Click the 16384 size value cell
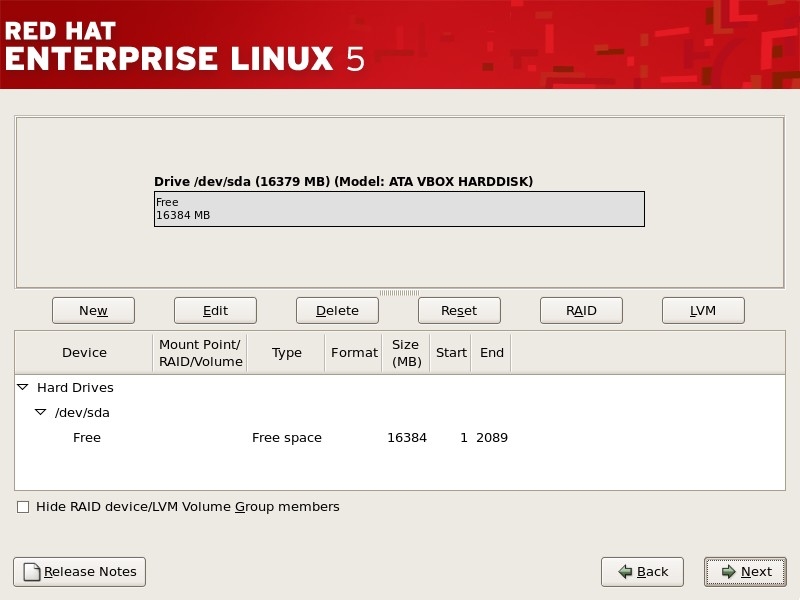The height and width of the screenshot is (600, 800). pos(407,437)
